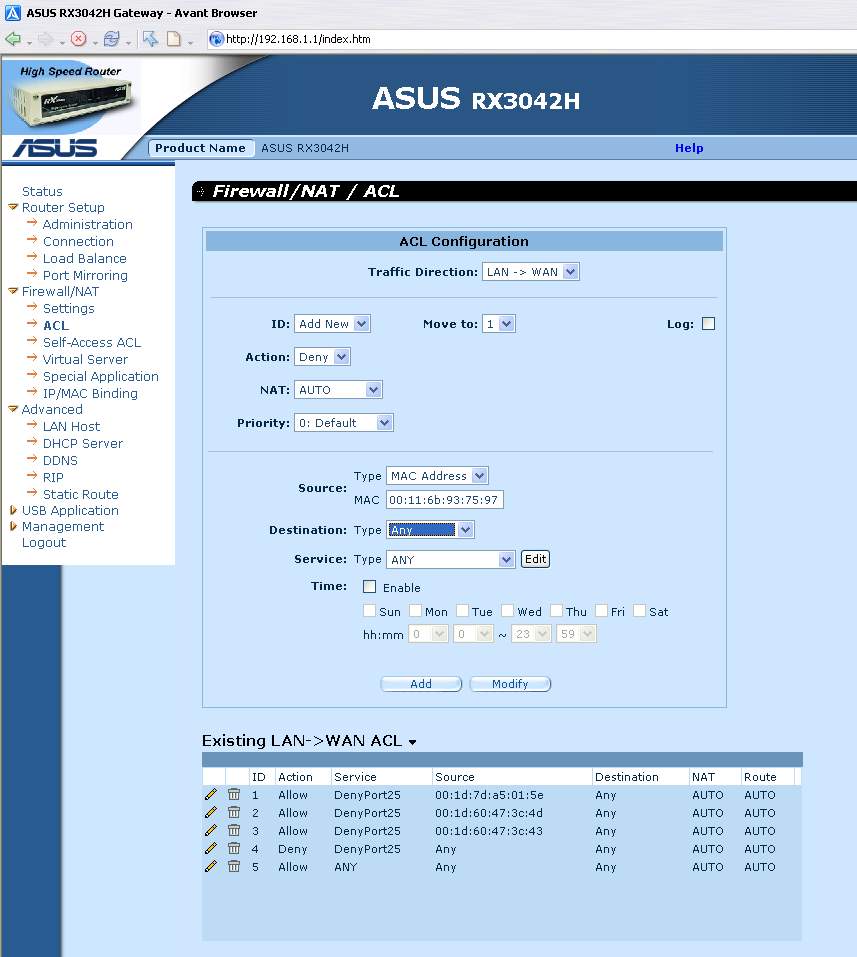The width and height of the screenshot is (857, 957).
Task: Open the Move to dropdown
Action: coord(499,323)
